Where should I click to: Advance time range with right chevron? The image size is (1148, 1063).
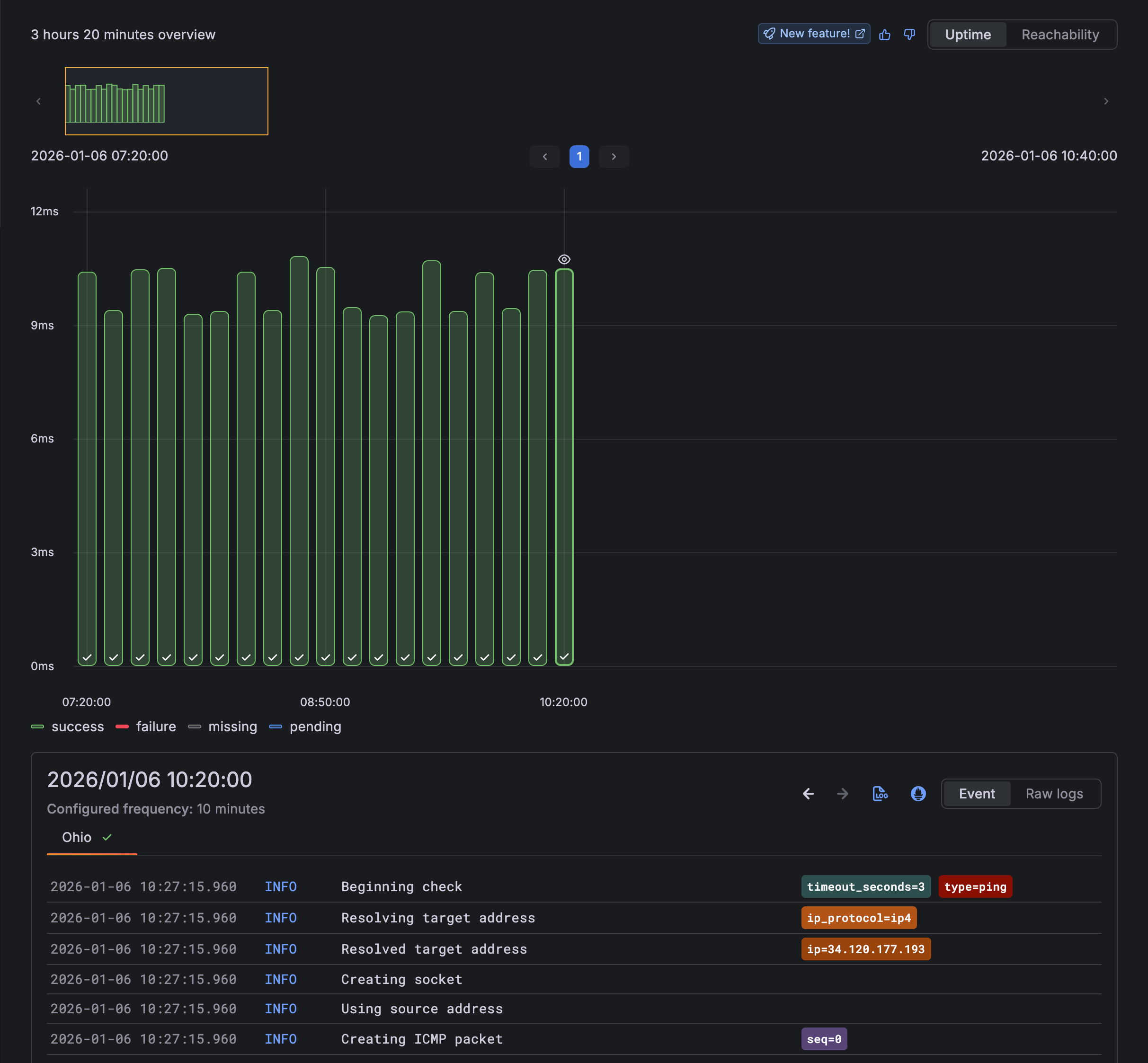tap(1105, 101)
